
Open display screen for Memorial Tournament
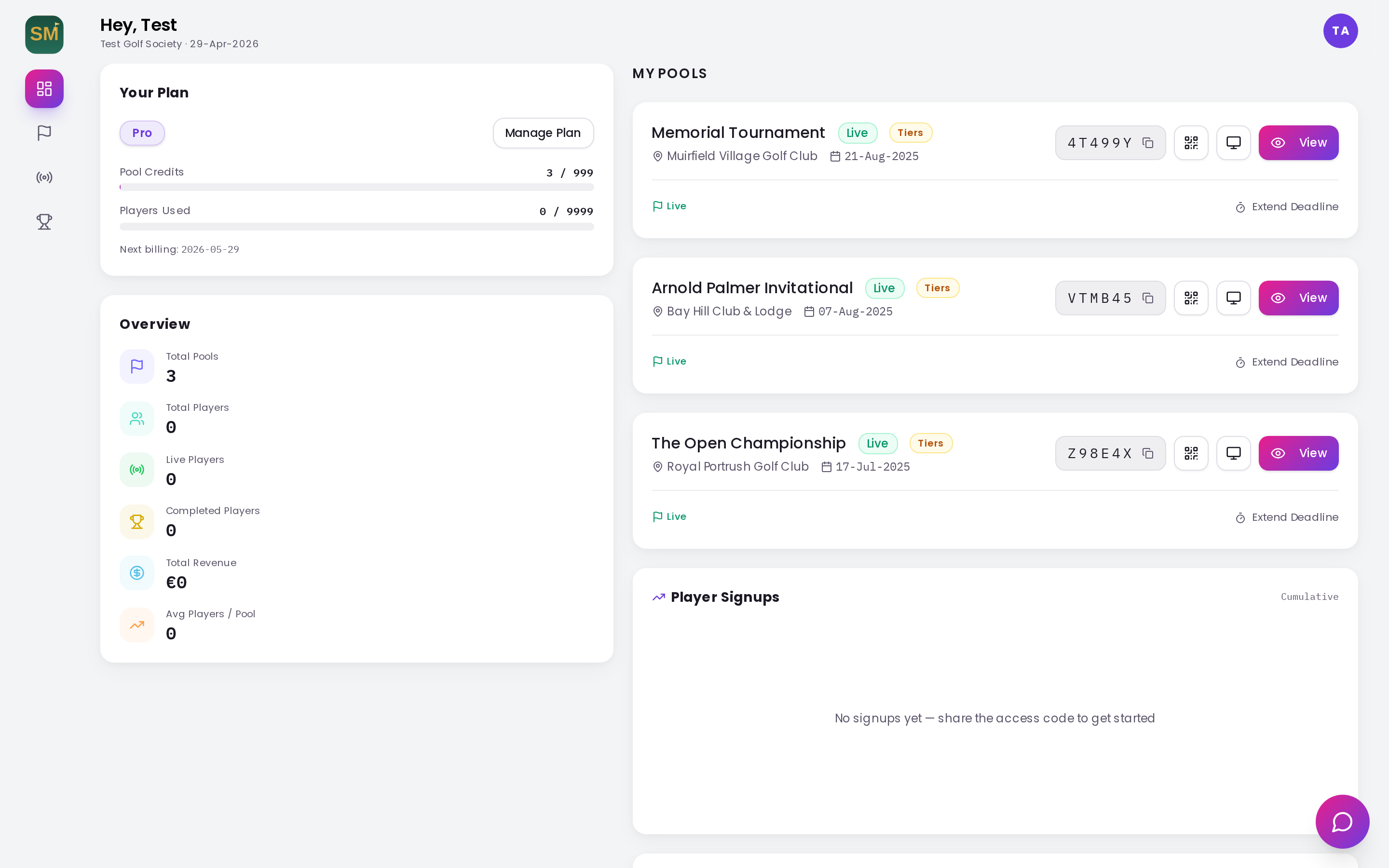point(1233,143)
